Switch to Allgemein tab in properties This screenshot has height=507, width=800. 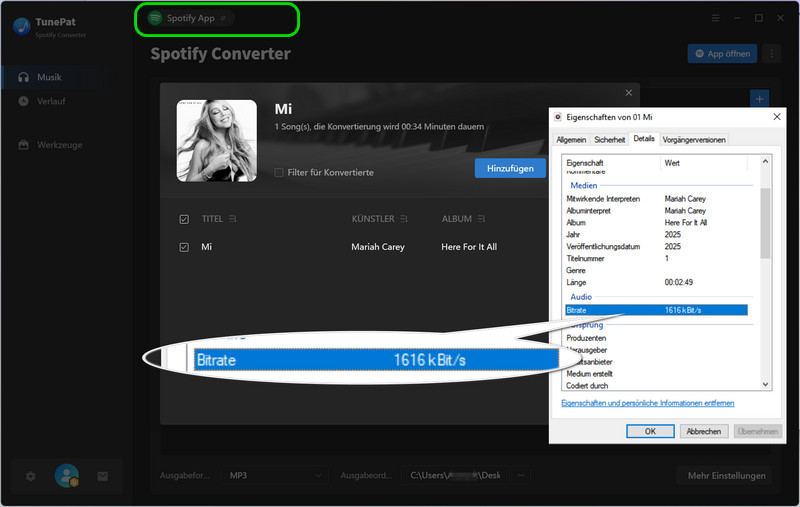click(571, 140)
